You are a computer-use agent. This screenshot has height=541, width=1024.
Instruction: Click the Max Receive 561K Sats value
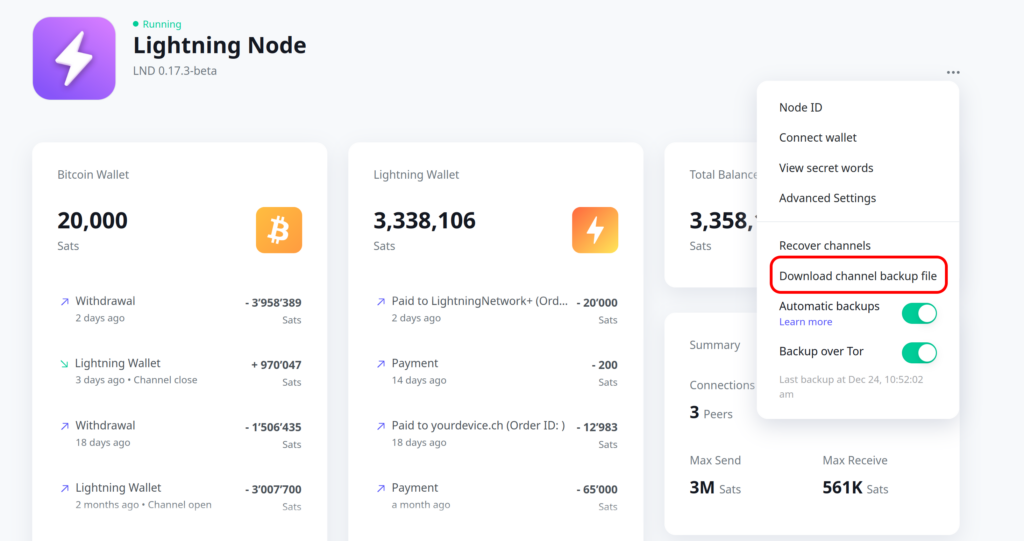[x=855, y=488]
